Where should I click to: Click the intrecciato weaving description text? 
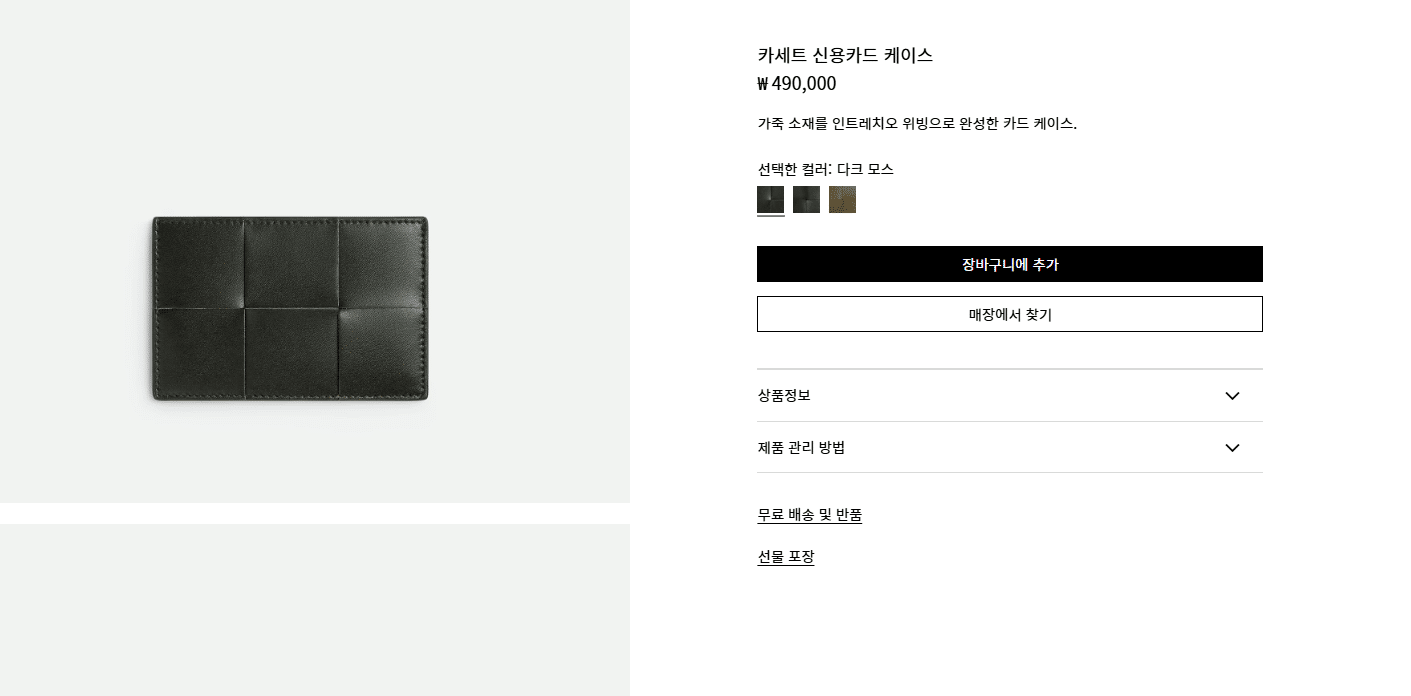tap(916, 124)
